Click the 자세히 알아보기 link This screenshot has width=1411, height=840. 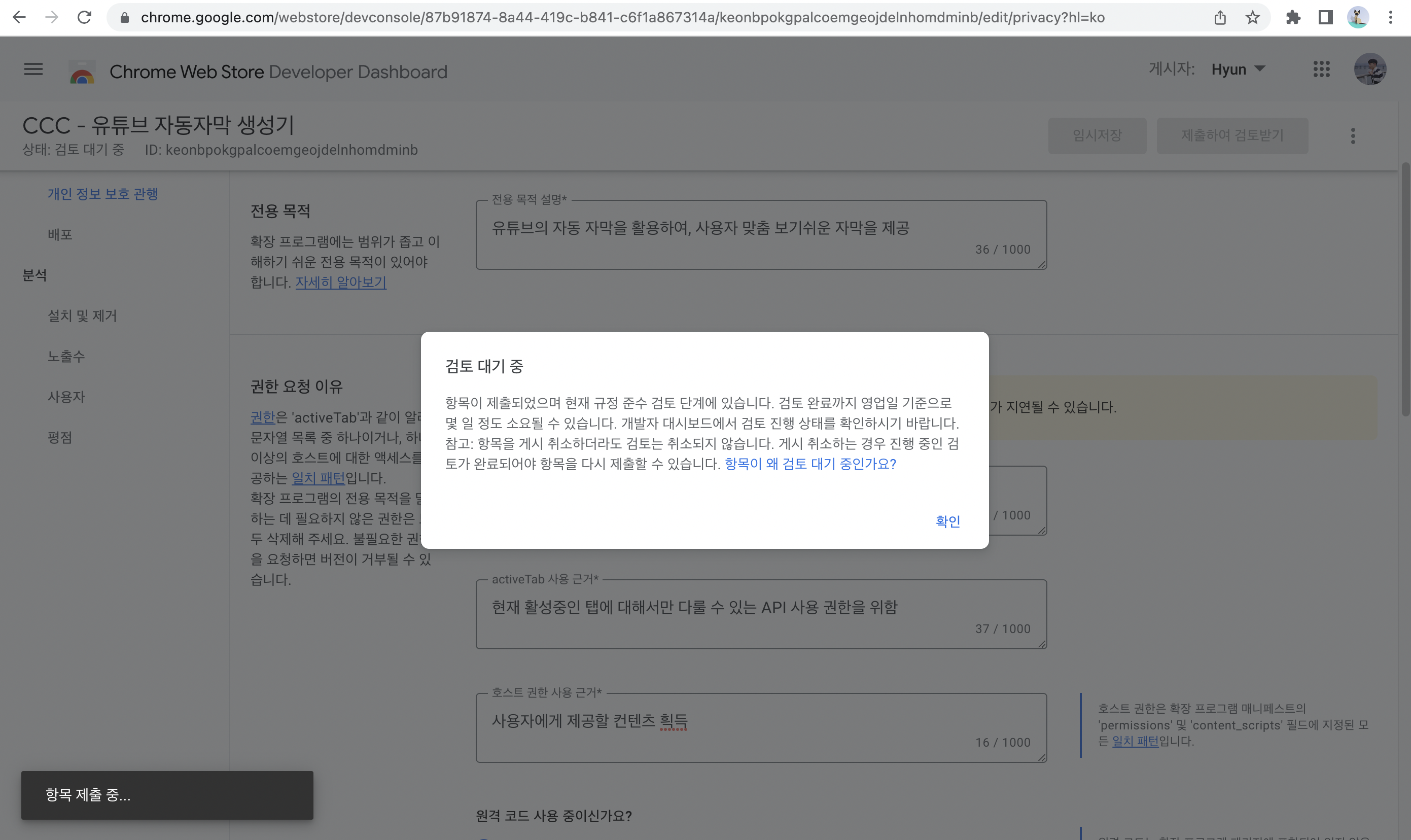(341, 283)
